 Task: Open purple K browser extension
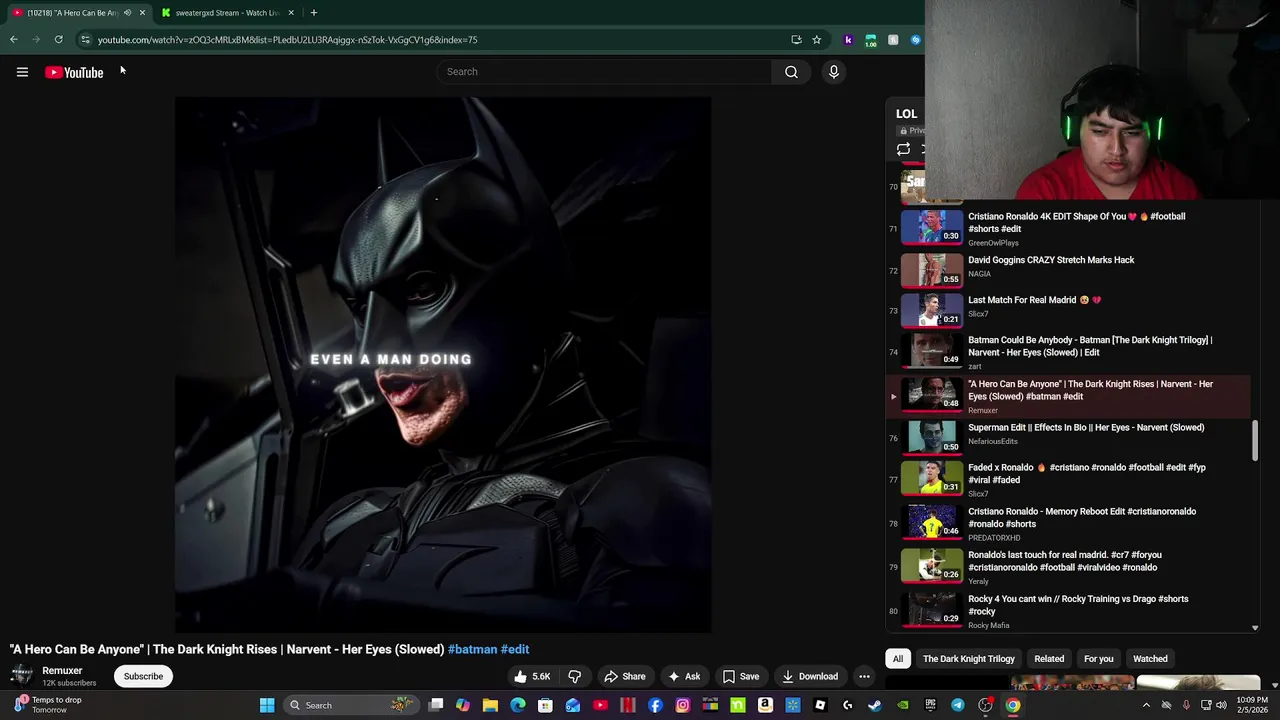click(x=848, y=40)
